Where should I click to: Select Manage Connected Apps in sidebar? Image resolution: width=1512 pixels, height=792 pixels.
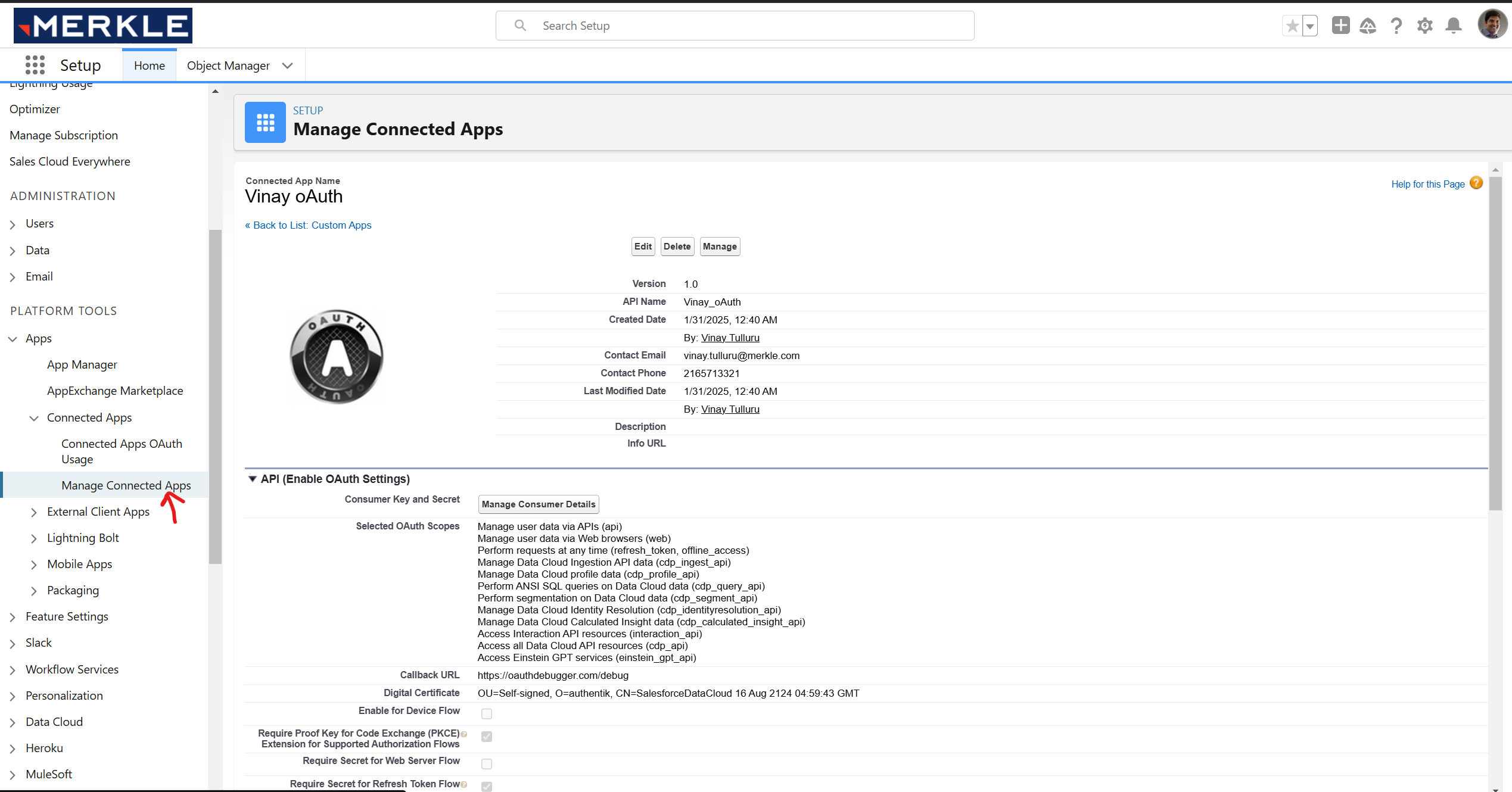pos(126,485)
